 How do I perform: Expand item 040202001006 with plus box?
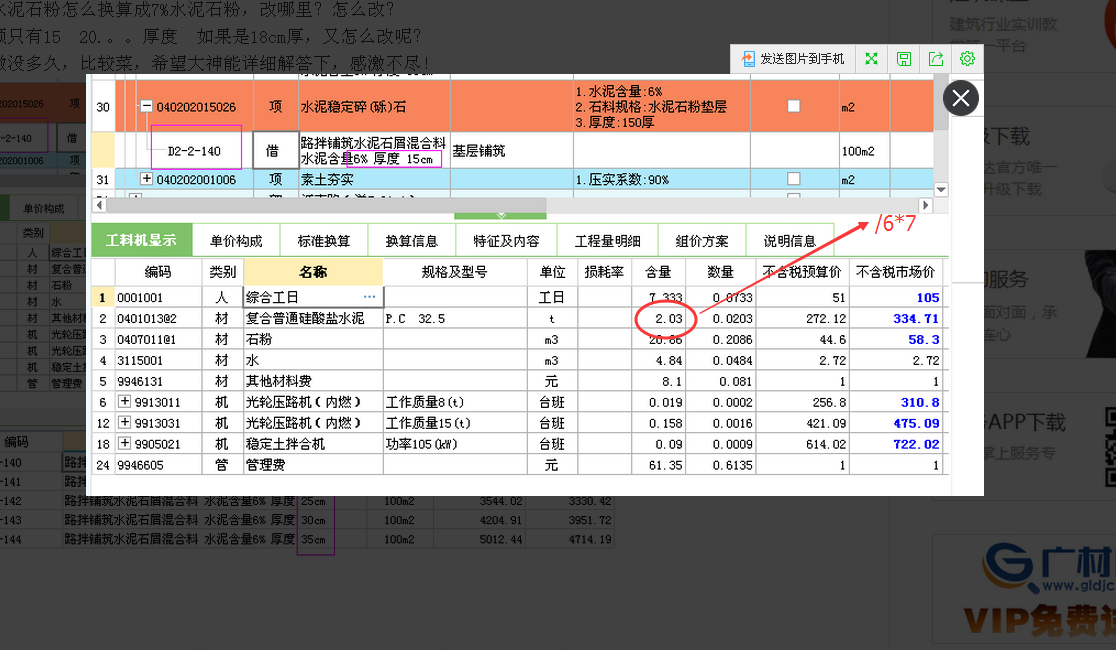click(x=146, y=179)
